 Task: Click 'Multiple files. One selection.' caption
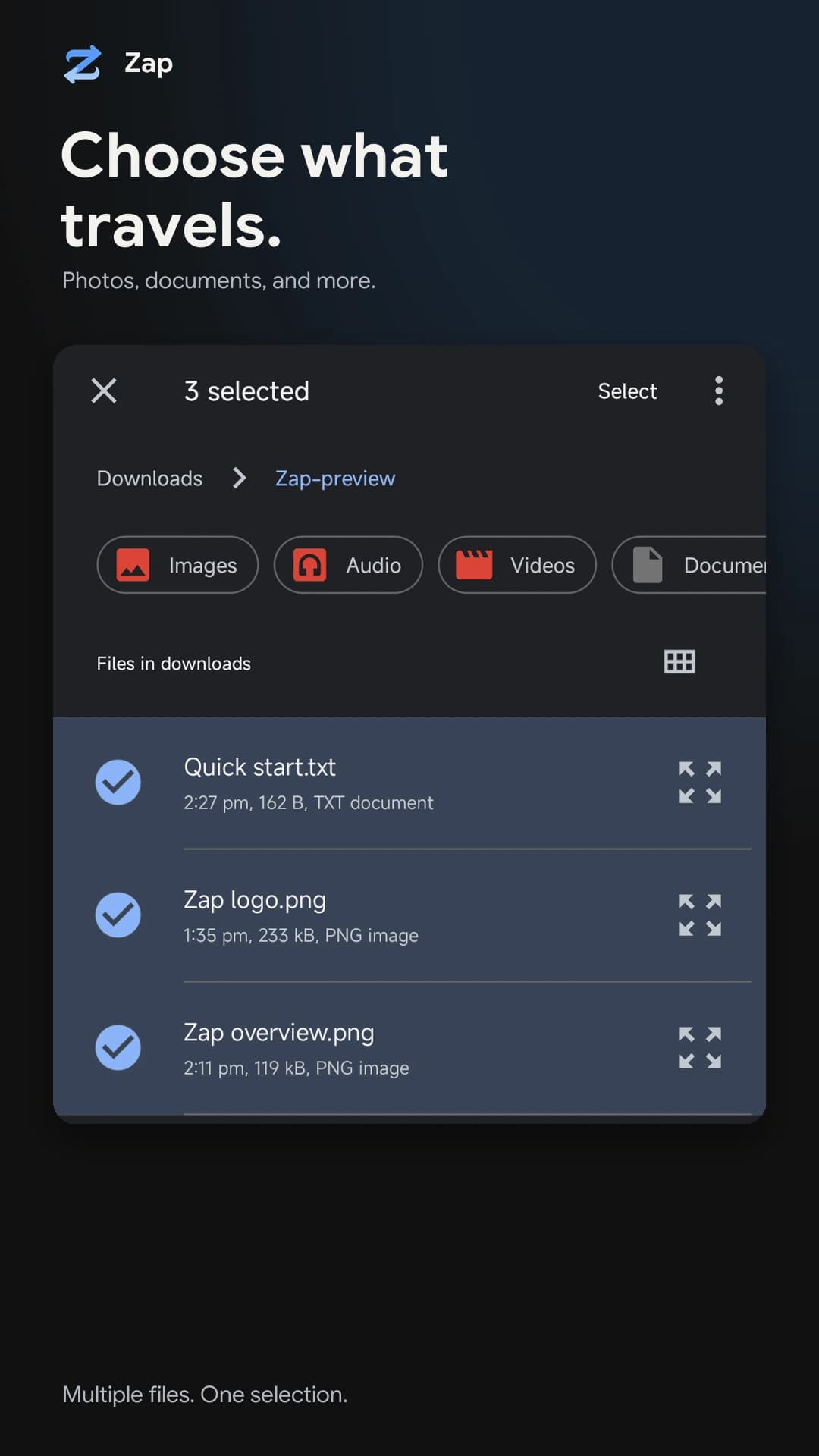point(205,1395)
